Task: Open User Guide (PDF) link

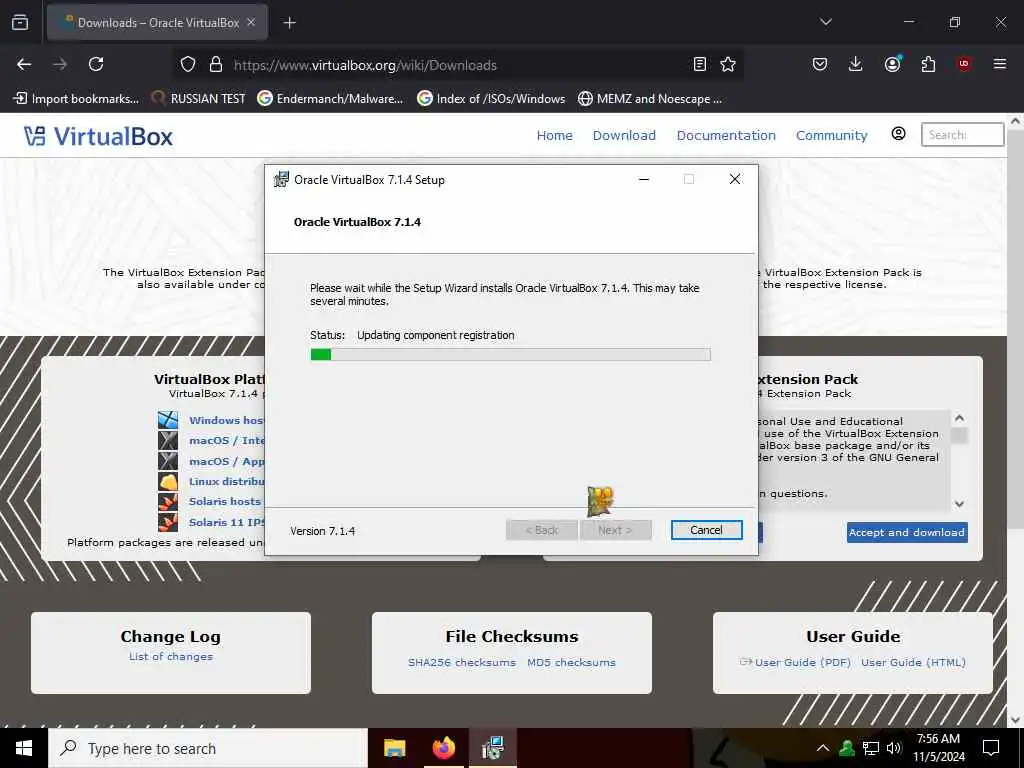Action: click(803, 662)
